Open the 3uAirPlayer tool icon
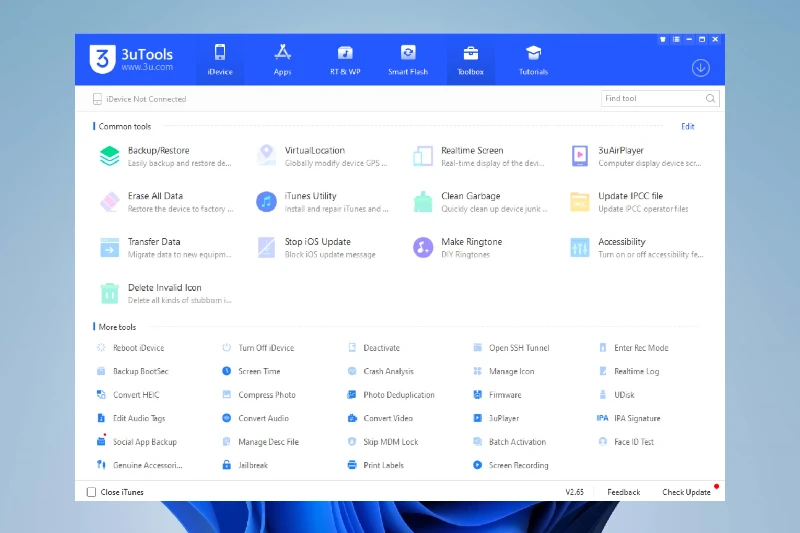 [x=580, y=156]
